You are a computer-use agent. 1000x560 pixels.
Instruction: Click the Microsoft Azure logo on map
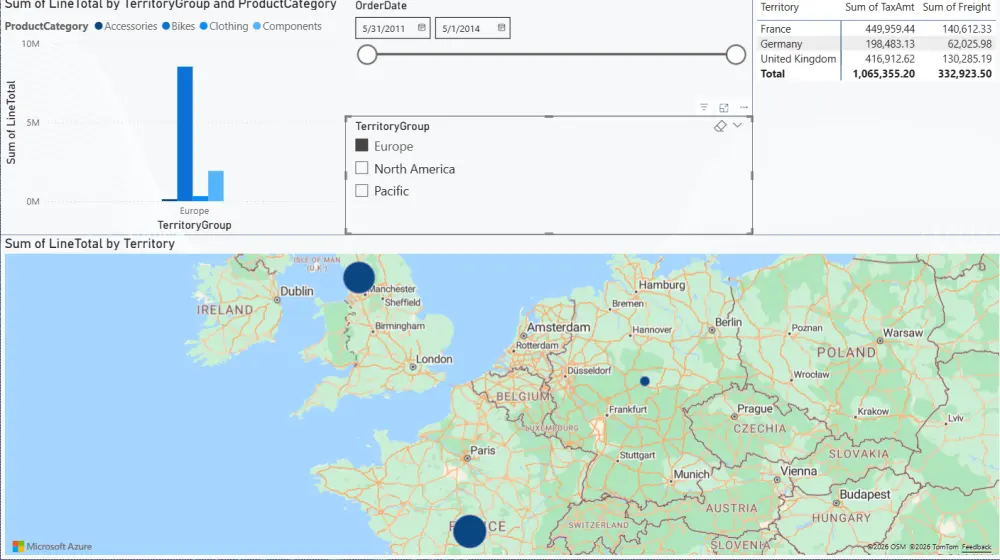[52, 547]
